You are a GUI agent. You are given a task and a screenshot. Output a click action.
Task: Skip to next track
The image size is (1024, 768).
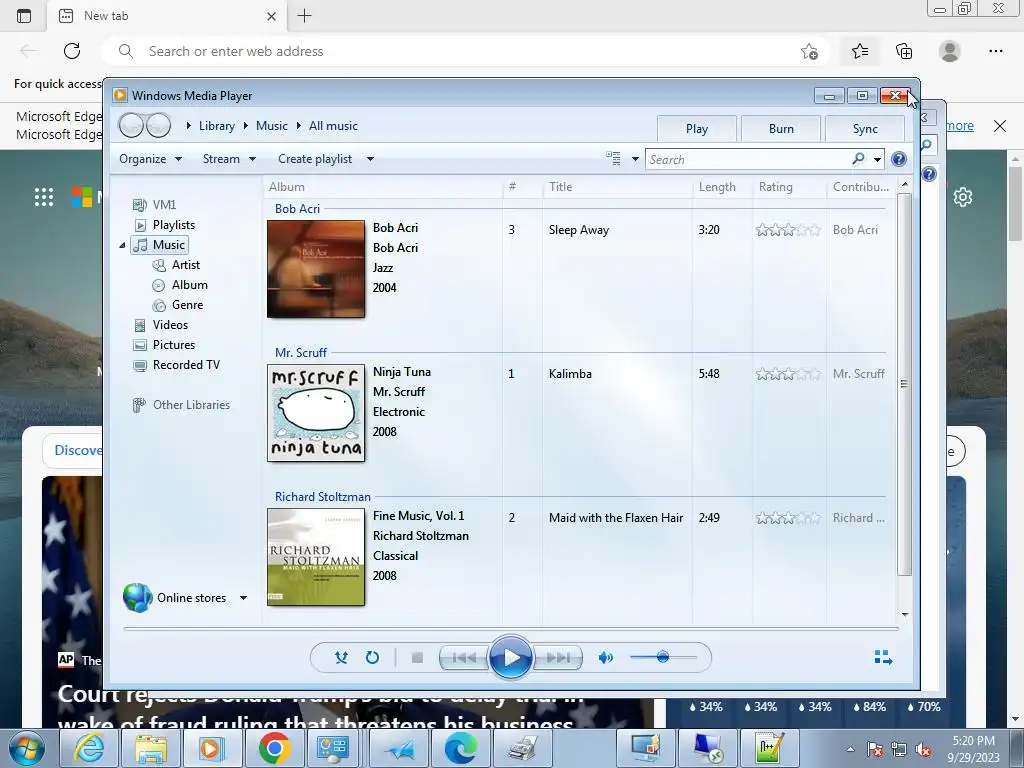(x=557, y=658)
